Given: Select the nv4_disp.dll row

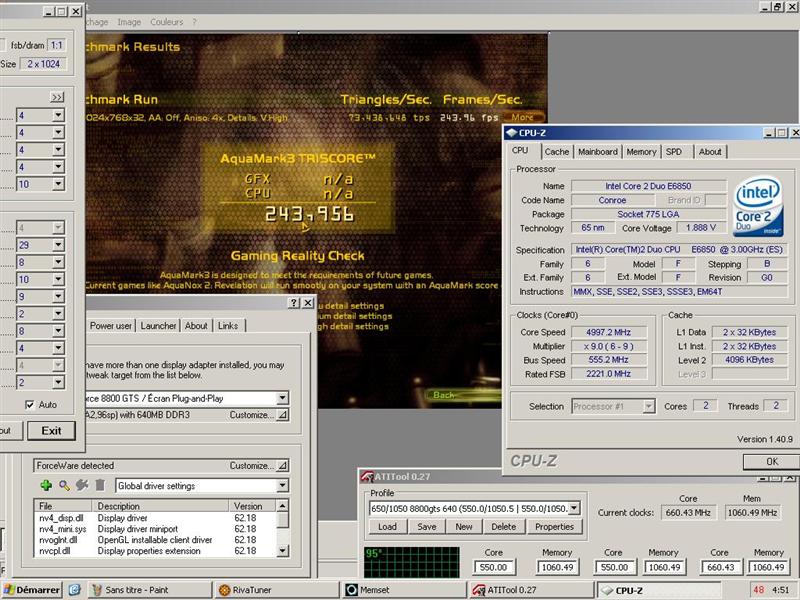Looking at the screenshot, I should tap(155, 518).
